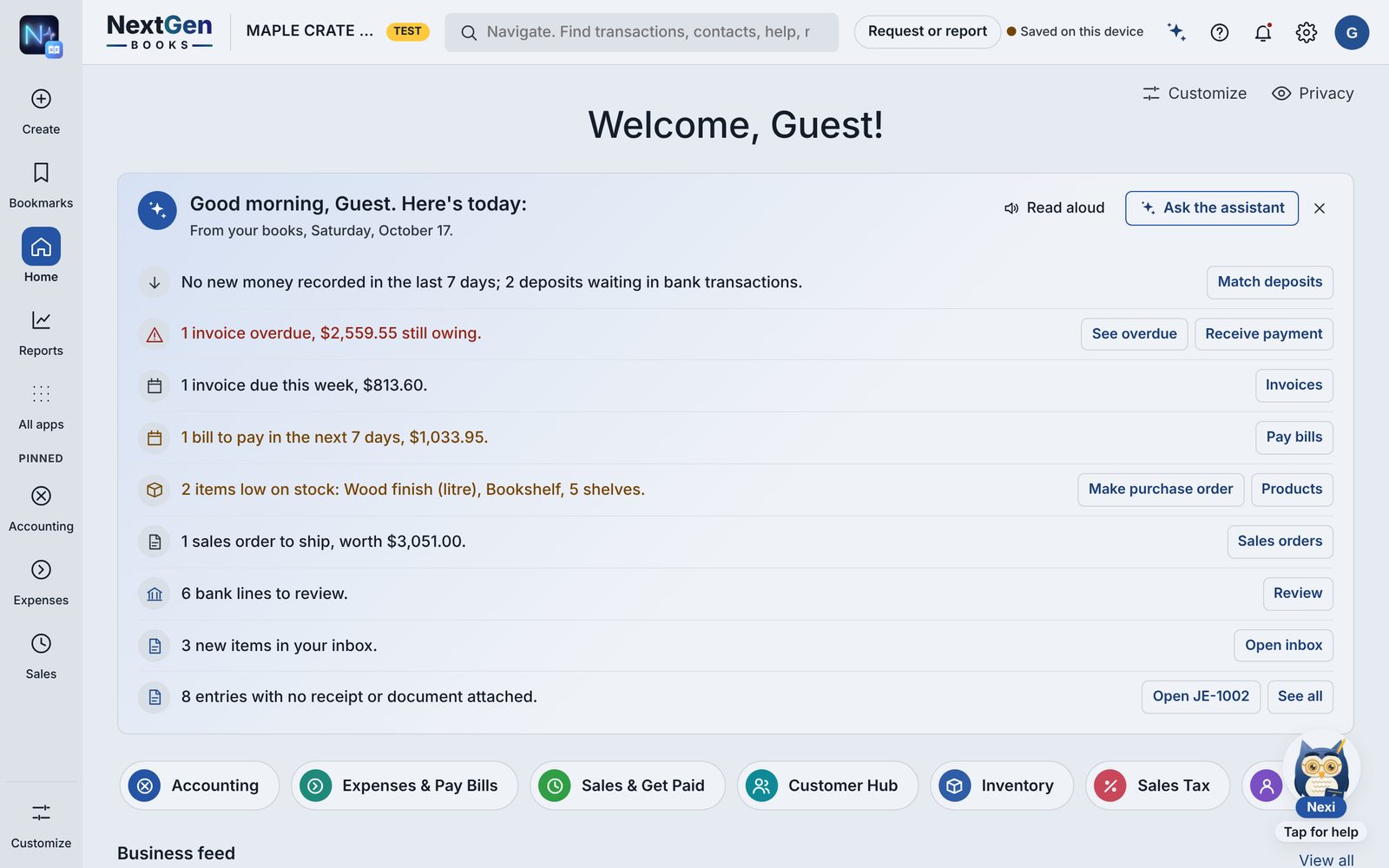Click Ask the assistant
This screenshot has height=868, width=1389.
point(1212,208)
